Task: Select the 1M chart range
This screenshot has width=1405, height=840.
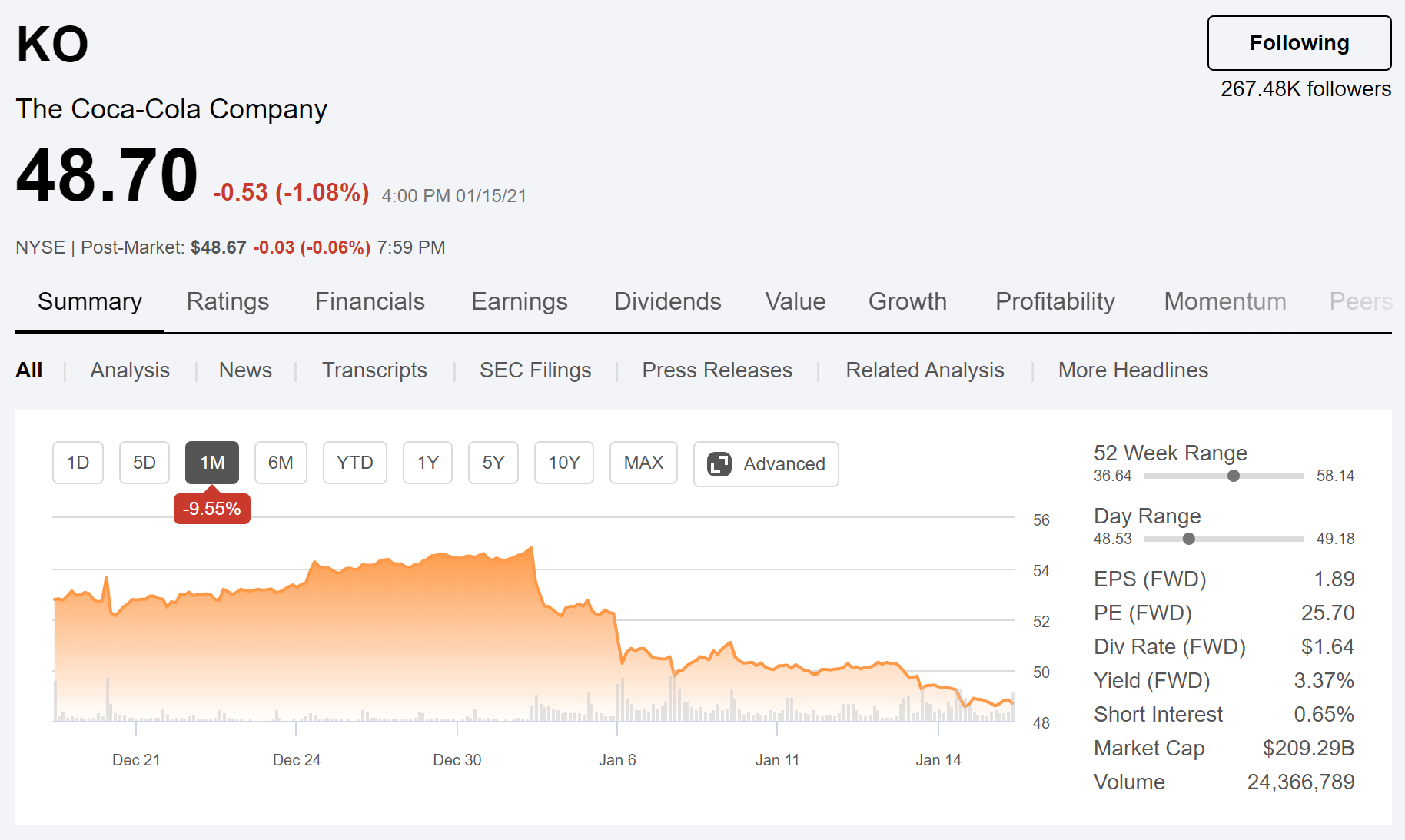Action: pos(212,463)
